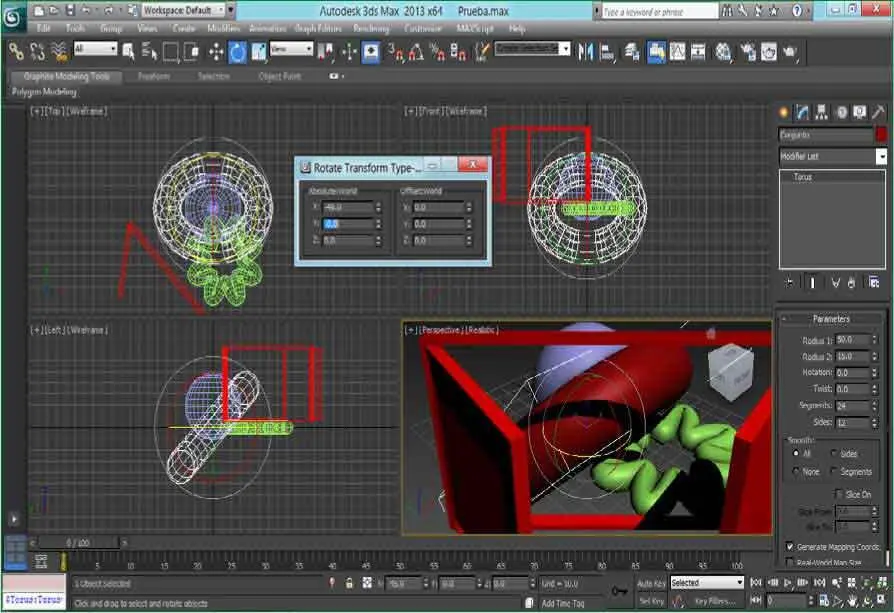Switch to the Freeform ribbon tab
This screenshot has height=613, width=894.
point(154,76)
